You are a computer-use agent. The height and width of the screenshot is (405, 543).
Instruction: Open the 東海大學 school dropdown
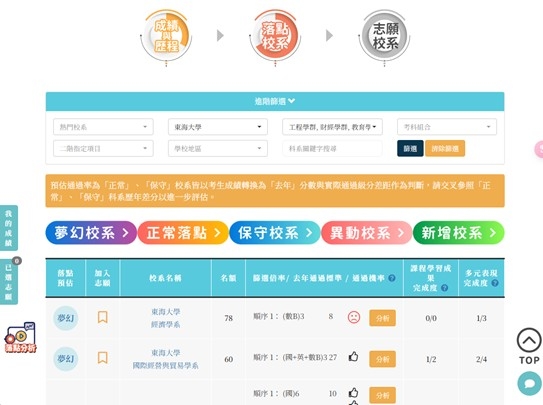(x=218, y=127)
